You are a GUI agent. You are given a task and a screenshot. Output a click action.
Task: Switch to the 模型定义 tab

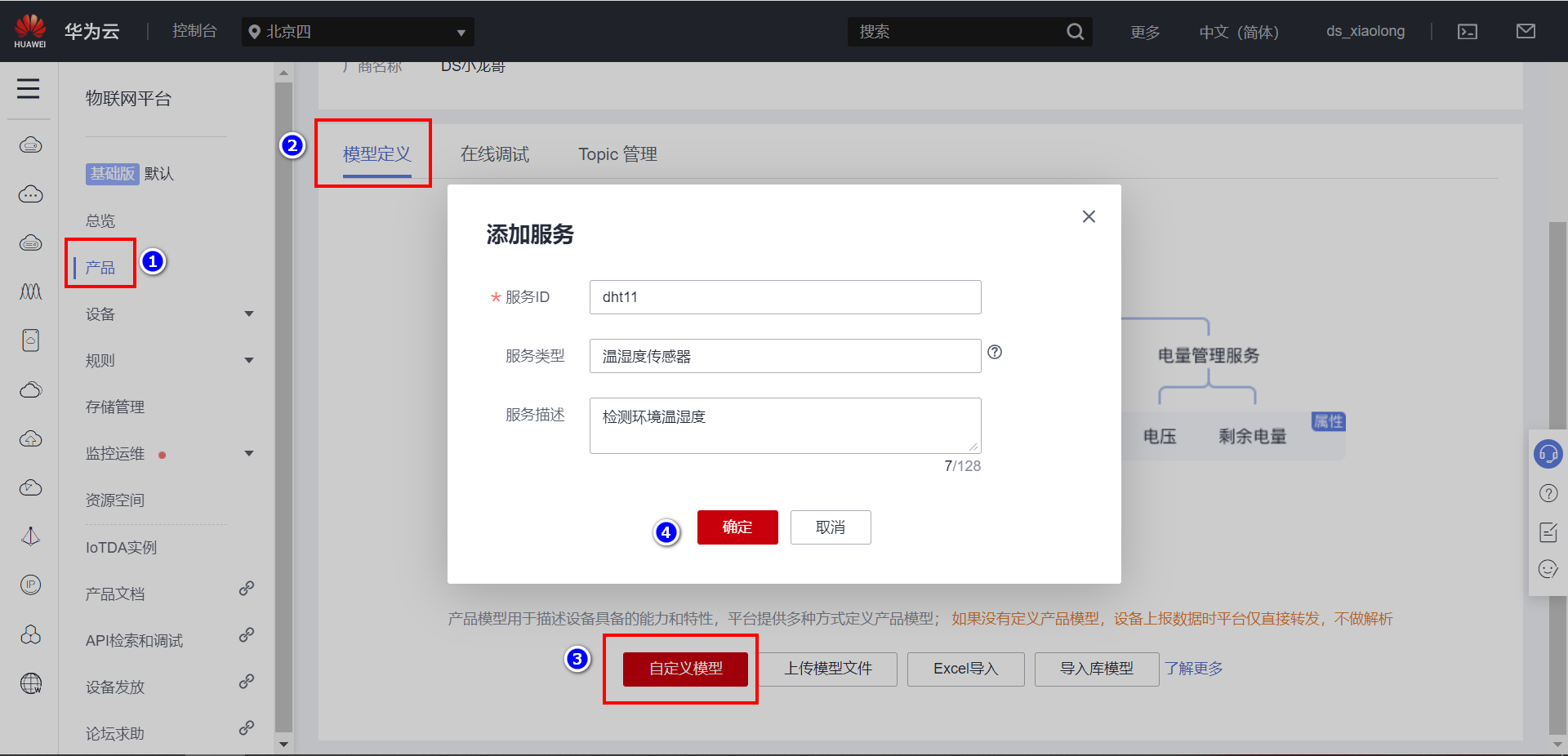376,154
